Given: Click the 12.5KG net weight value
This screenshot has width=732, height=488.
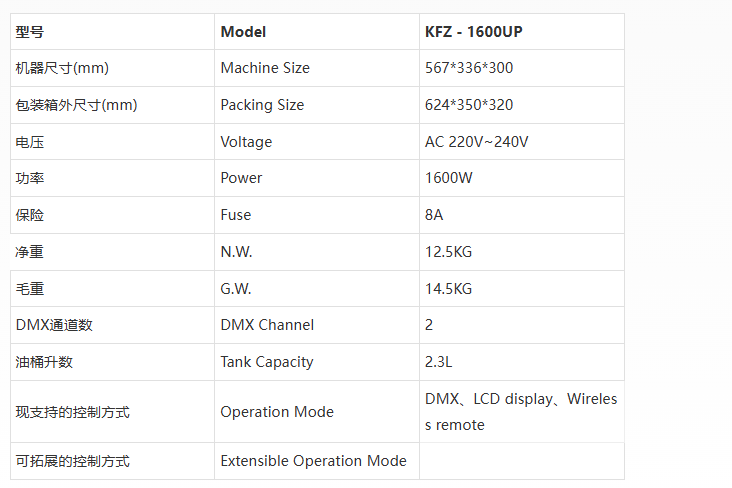Looking at the screenshot, I should [448, 252].
